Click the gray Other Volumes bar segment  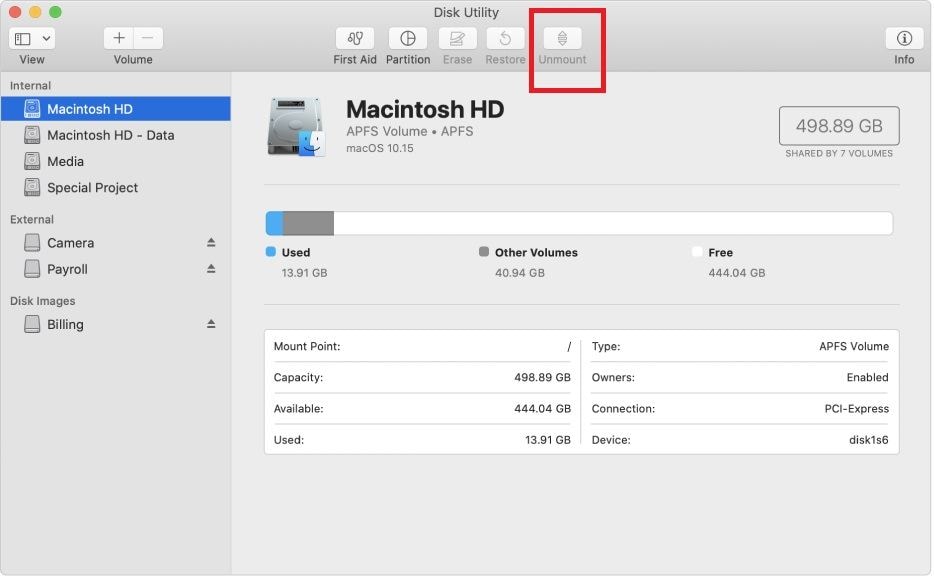pyautogui.click(x=309, y=223)
